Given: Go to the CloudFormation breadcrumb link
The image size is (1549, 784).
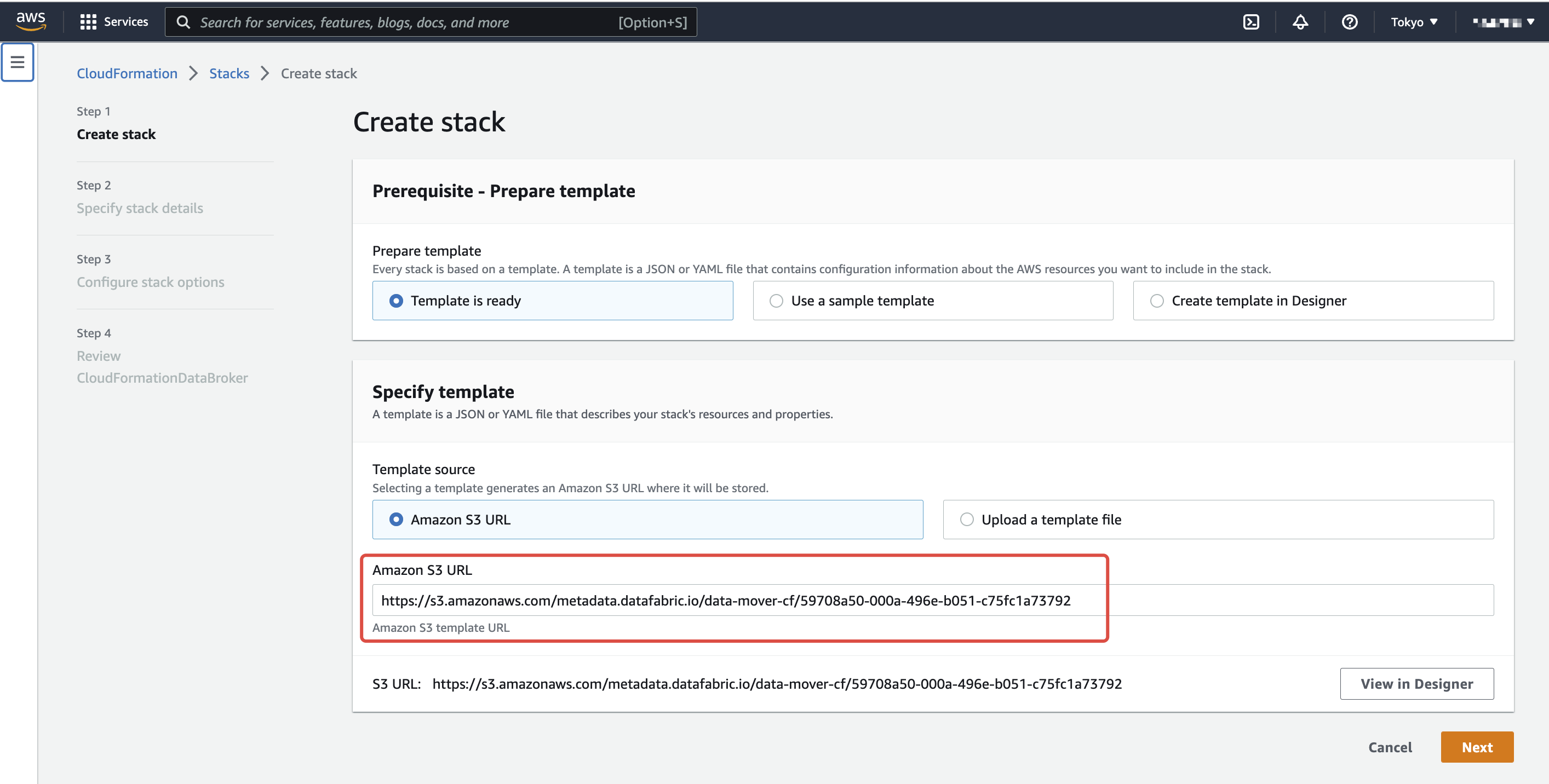Looking at the screenshot, I should (x=127, y=73).
